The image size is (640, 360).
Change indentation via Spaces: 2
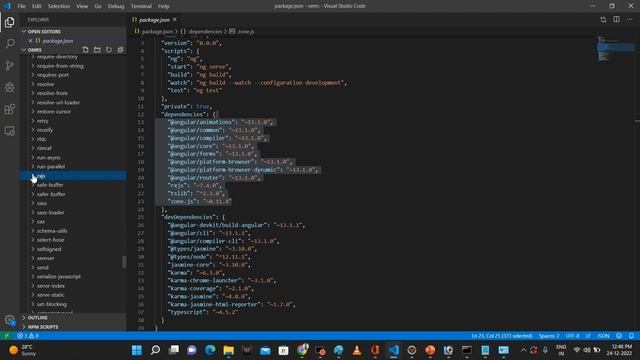(x=549, y=336)
